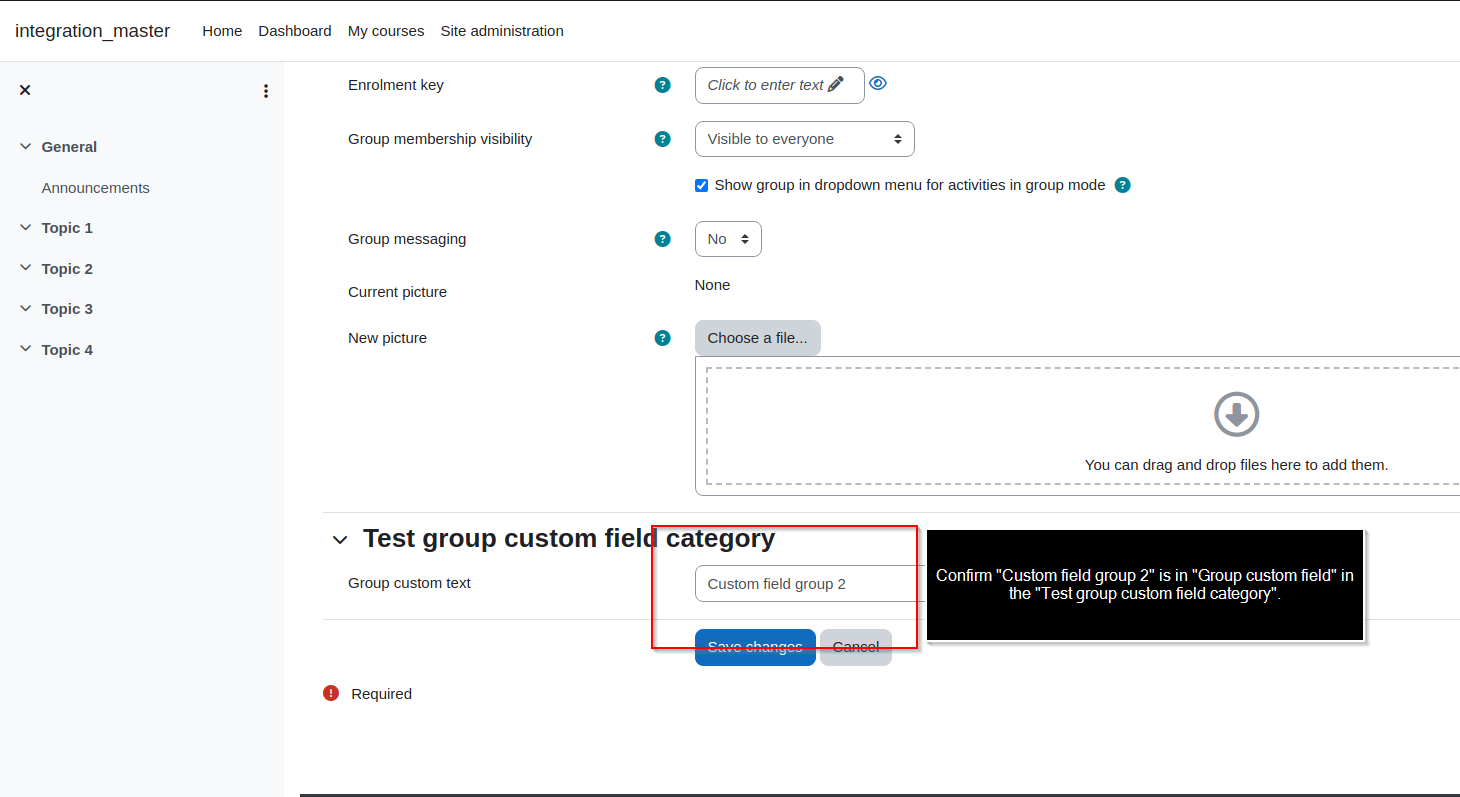Screen dimensions: 1460x797
Task: Expand Topic 3 chevron in course index
Action: [x=25, y=308]
